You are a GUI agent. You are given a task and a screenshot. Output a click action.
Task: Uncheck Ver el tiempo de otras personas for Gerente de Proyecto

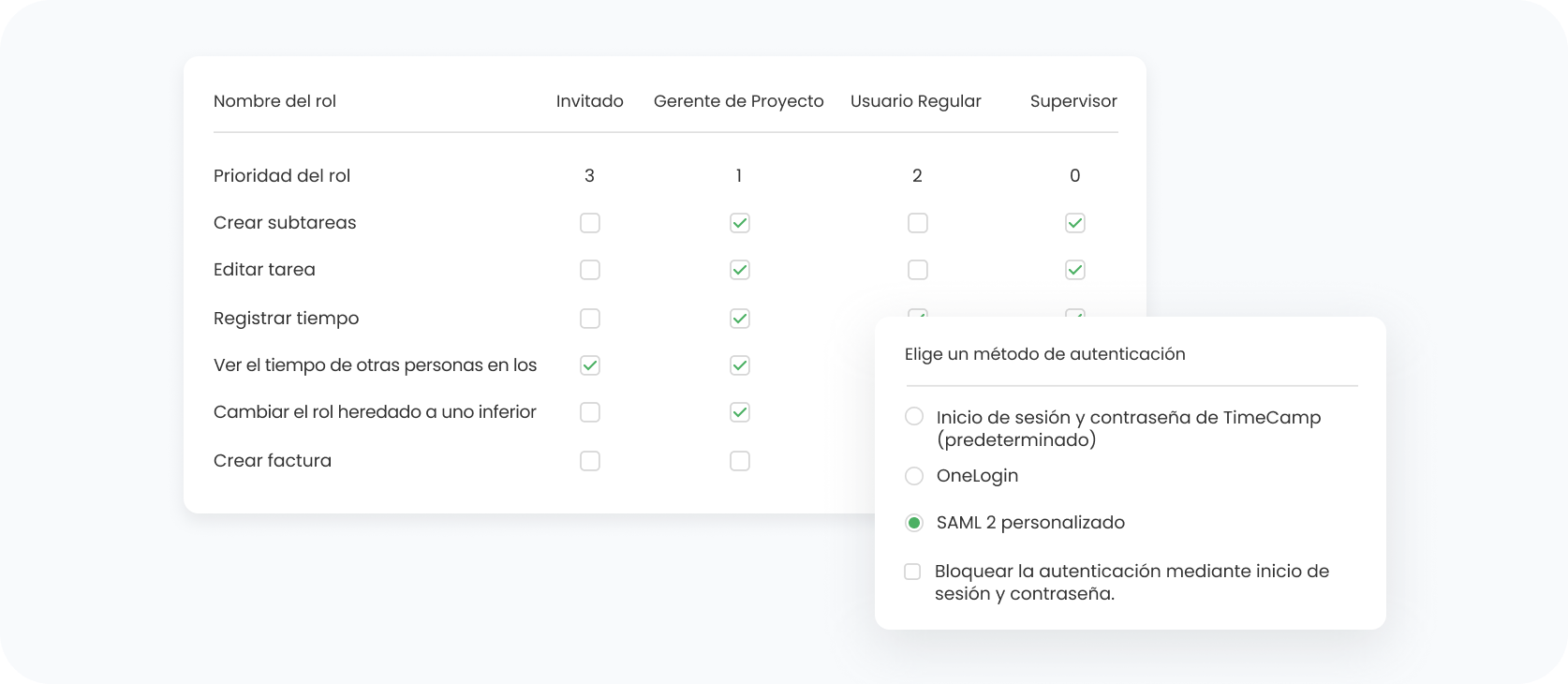pyautogui.click(x=740, y=365)
